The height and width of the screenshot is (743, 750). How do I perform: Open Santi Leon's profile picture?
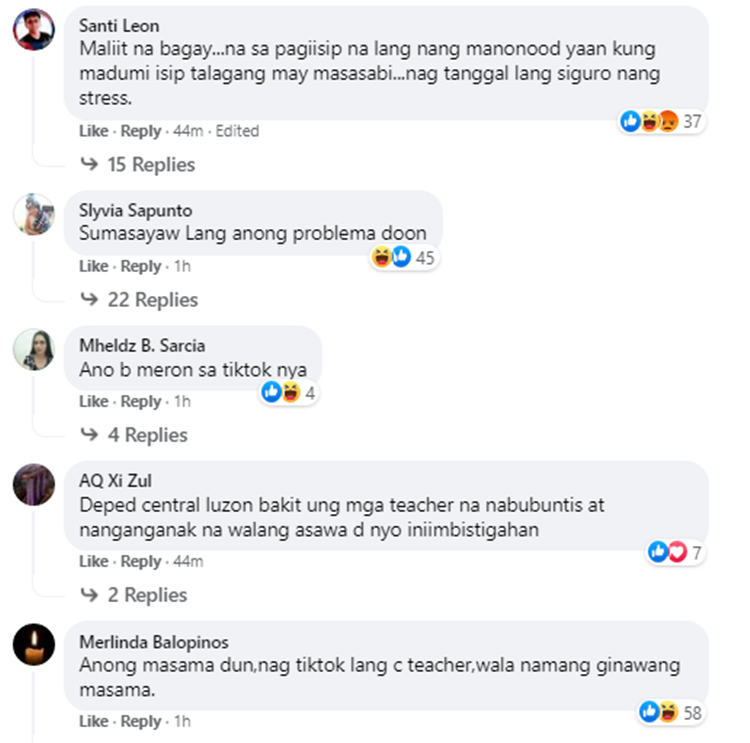point(33,29)
